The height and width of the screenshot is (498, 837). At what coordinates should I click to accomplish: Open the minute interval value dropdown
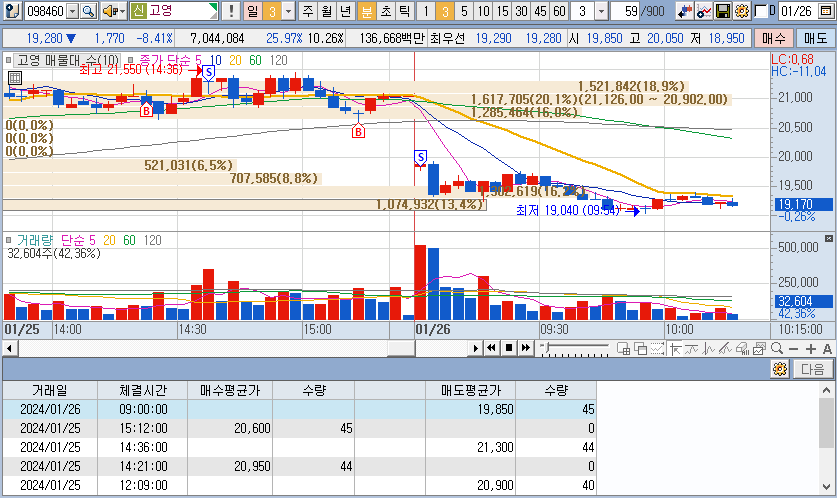(x=601, y=11)
